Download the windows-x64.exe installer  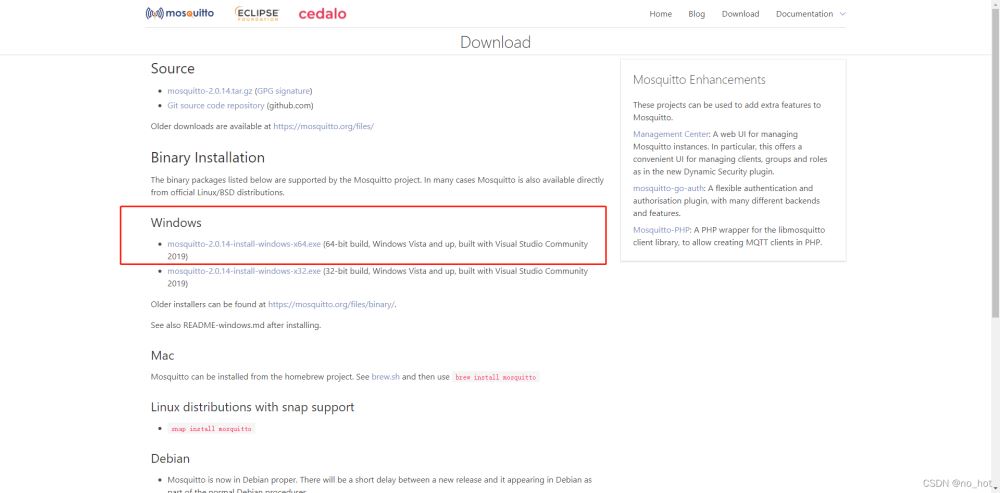point(244,244)
